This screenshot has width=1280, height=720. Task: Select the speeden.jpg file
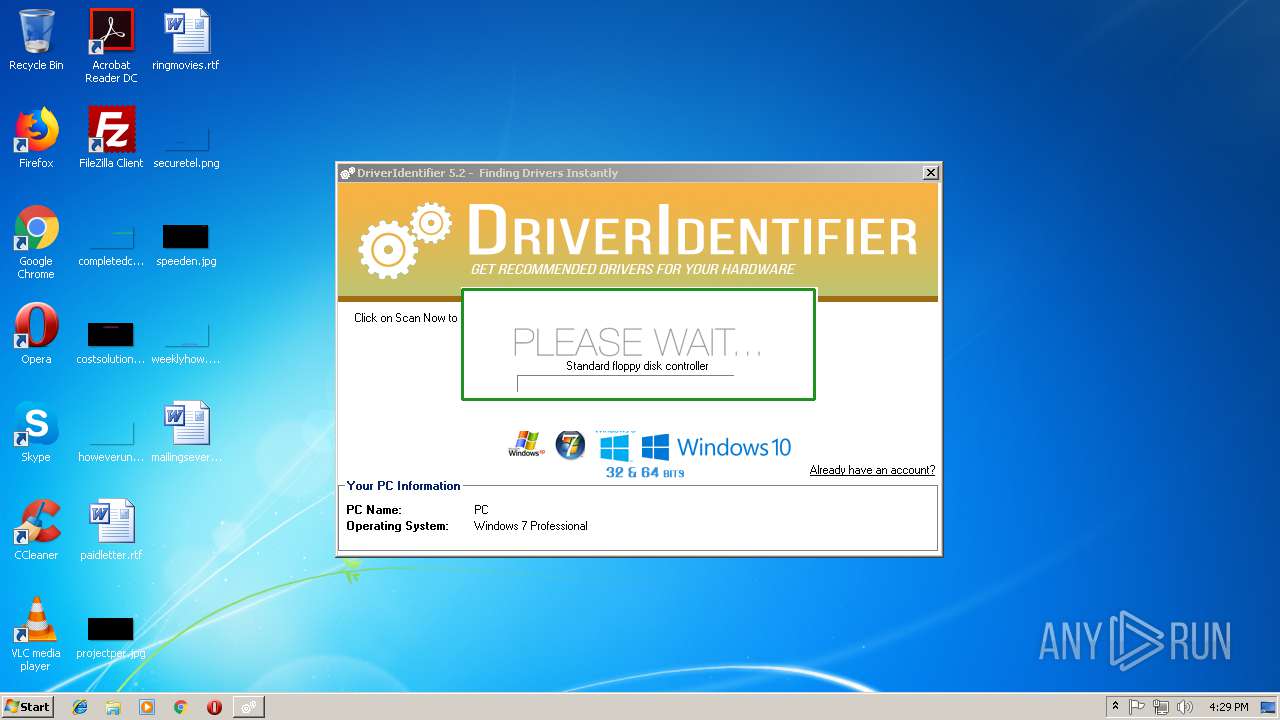186,243
